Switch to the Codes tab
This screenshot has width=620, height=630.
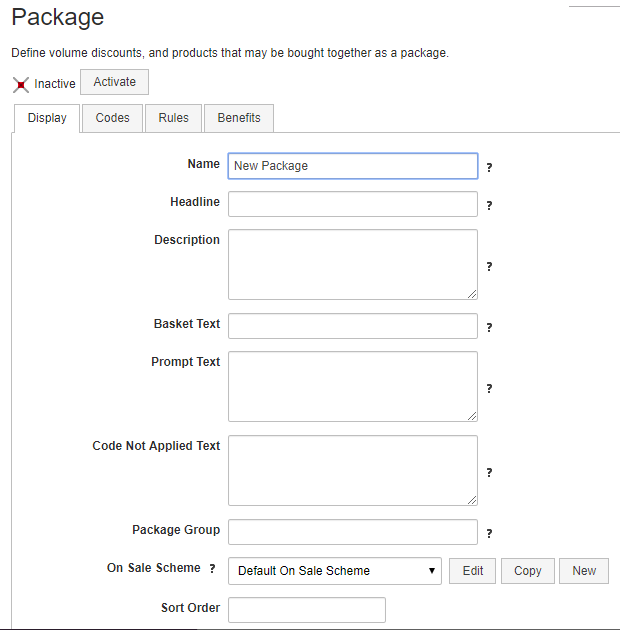tap(112, 118)
